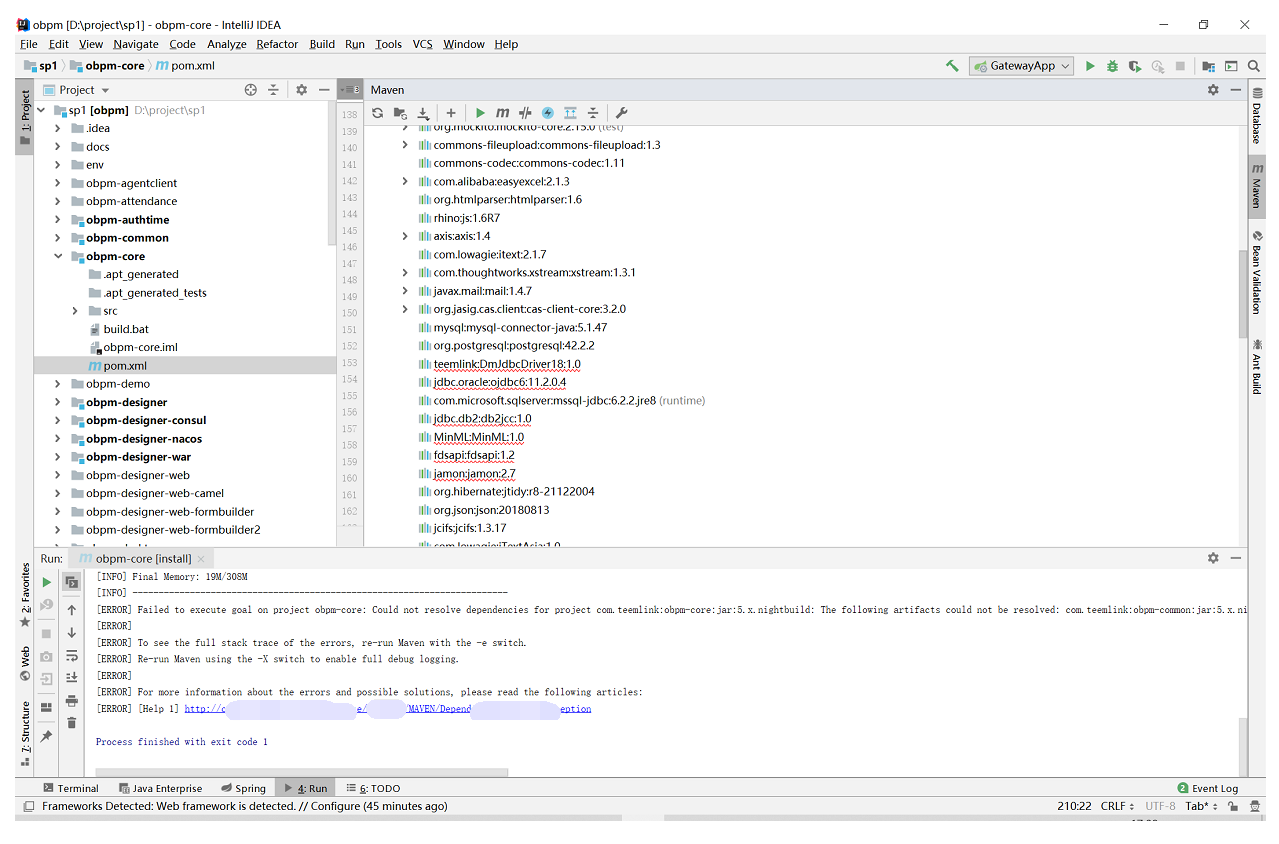Open Maven Settings wrench icon
This screenshot has width=1279, height=844.
click(621, 113)
